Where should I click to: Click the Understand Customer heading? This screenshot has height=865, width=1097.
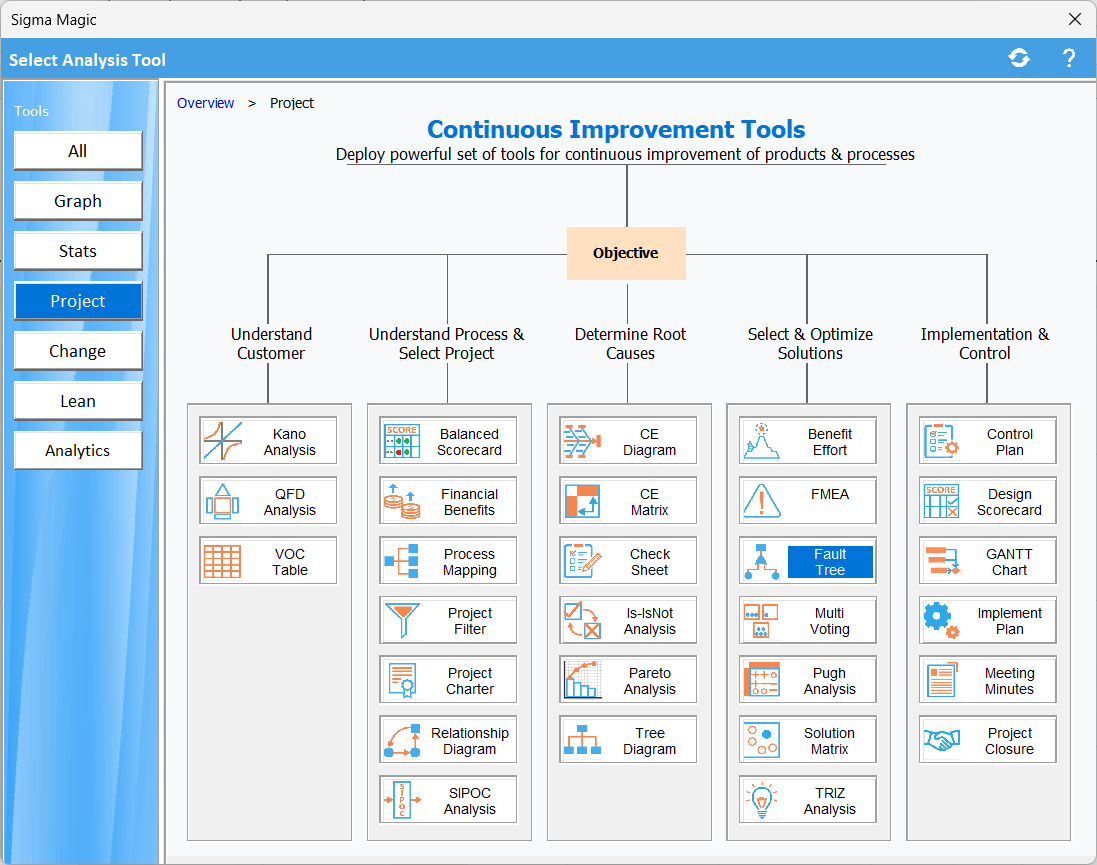(x=271, y=344)
